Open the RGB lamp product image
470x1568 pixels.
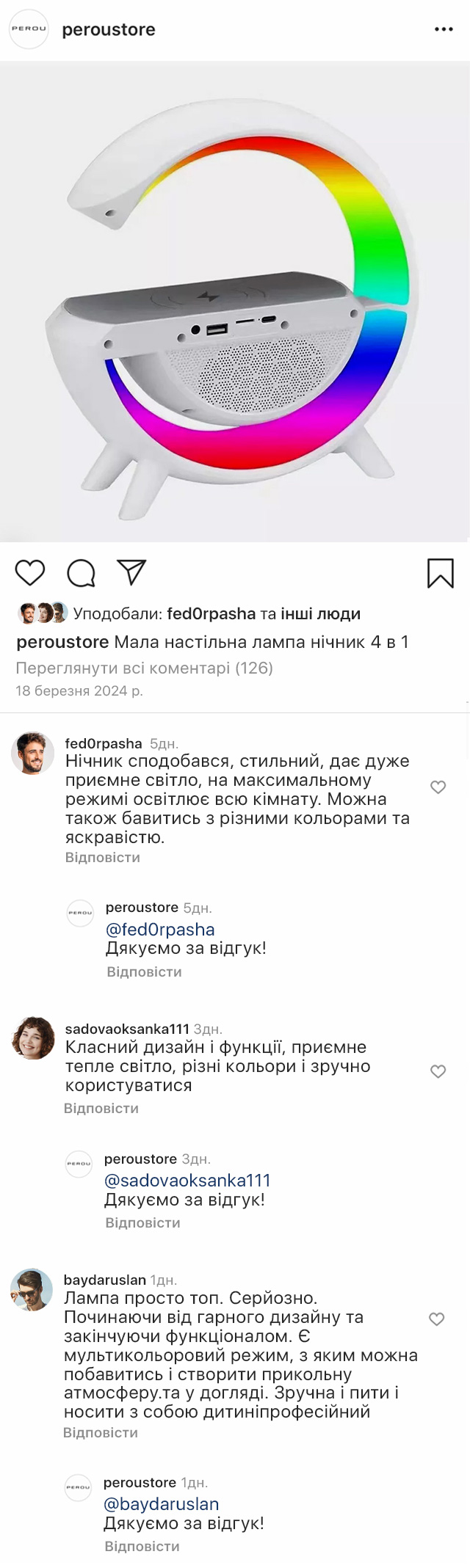(235, 301)
